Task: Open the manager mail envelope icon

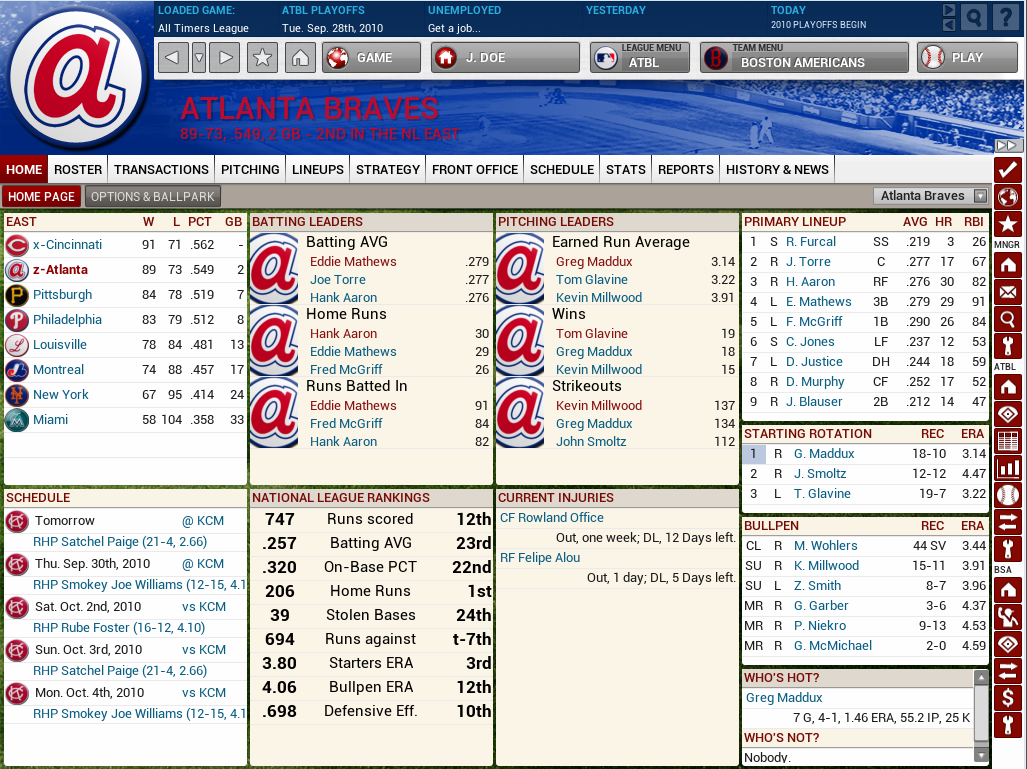Action: click(x=1007, y=291)
